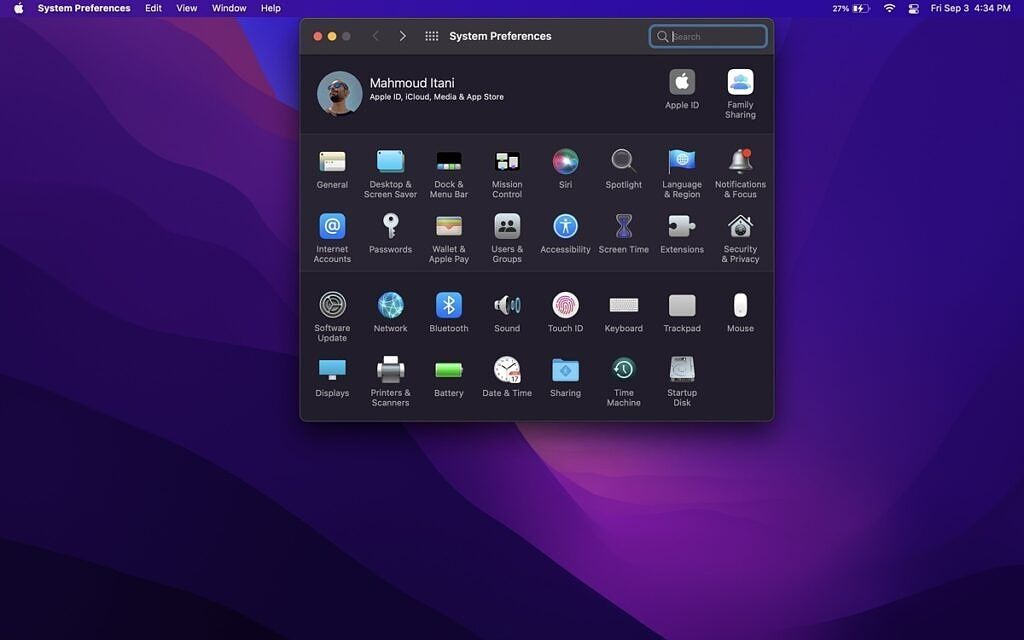Click the Notifications & Focus icon

click(740, 162)
